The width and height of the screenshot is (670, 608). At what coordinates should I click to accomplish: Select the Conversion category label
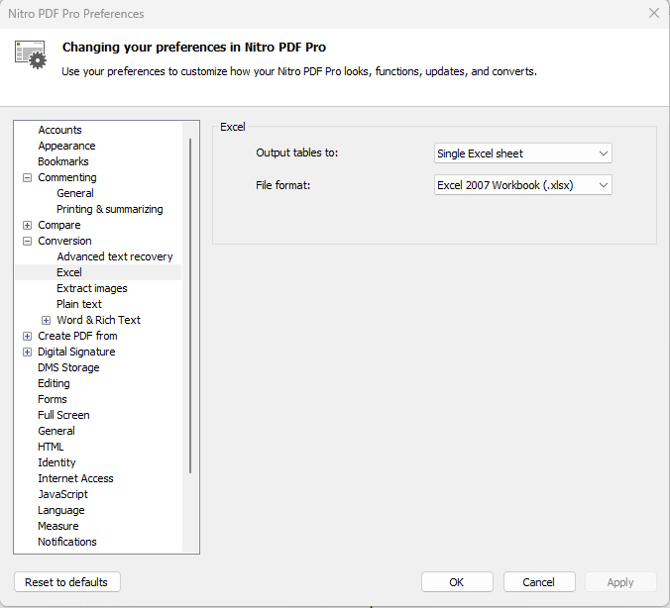(65, 241)
